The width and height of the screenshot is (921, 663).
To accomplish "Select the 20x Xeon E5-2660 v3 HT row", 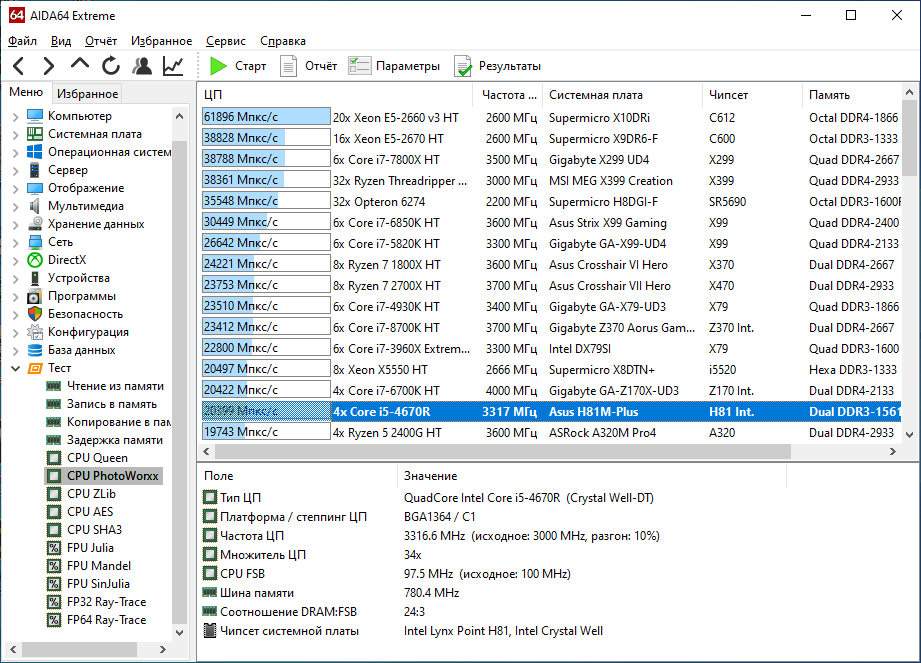I will pos(552,117).
